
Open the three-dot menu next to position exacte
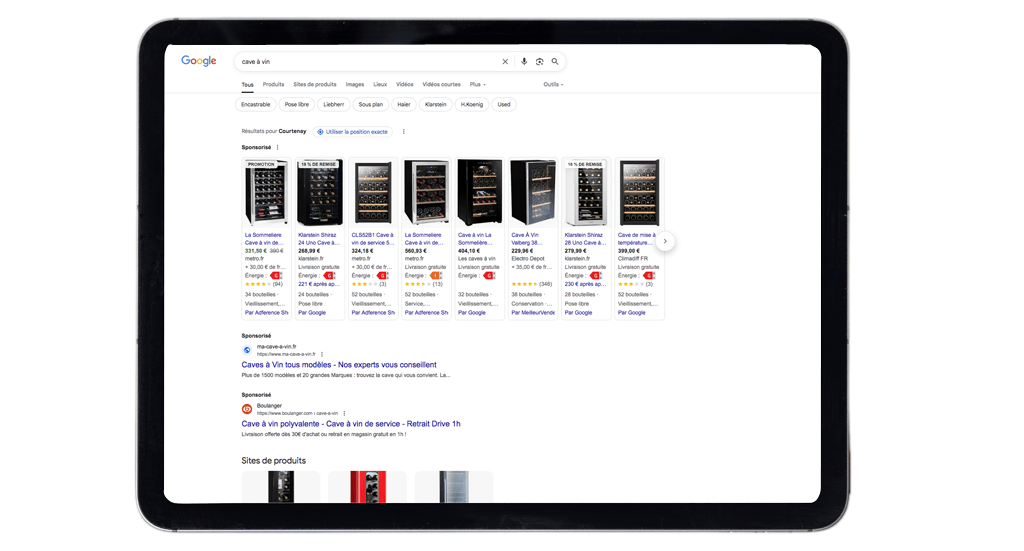[x=404, y=132]
